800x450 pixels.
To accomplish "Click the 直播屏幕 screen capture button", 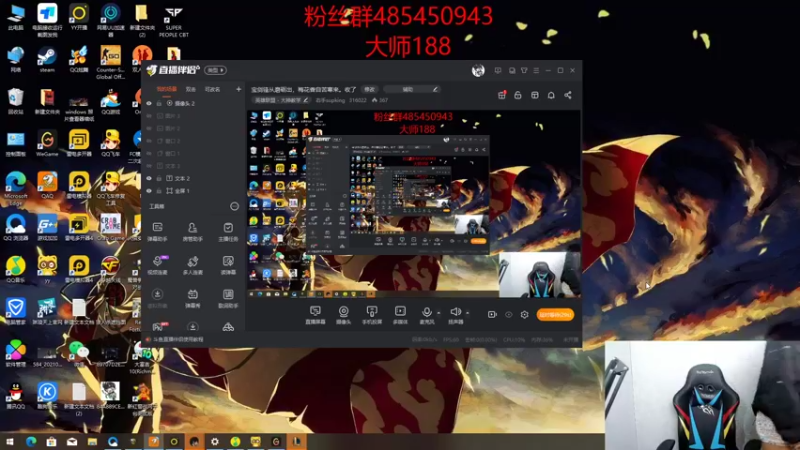I will coord(315,315).
